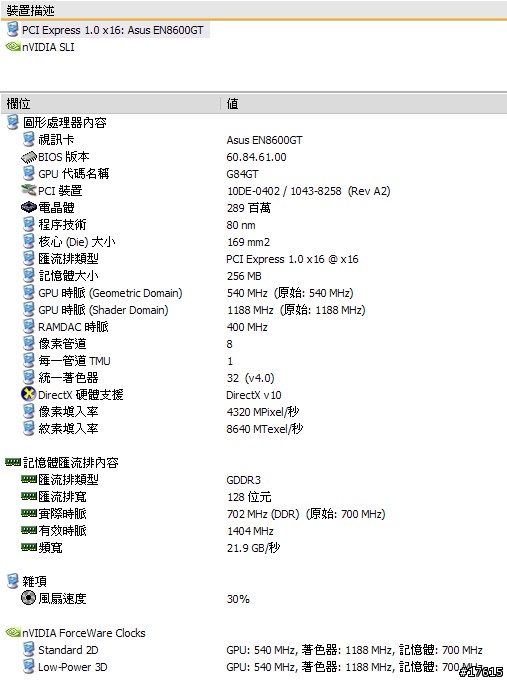This screenshot has height=680, width=507.
Task: Select the nVIDIA SLI device entry
Action: coord(48,47)
